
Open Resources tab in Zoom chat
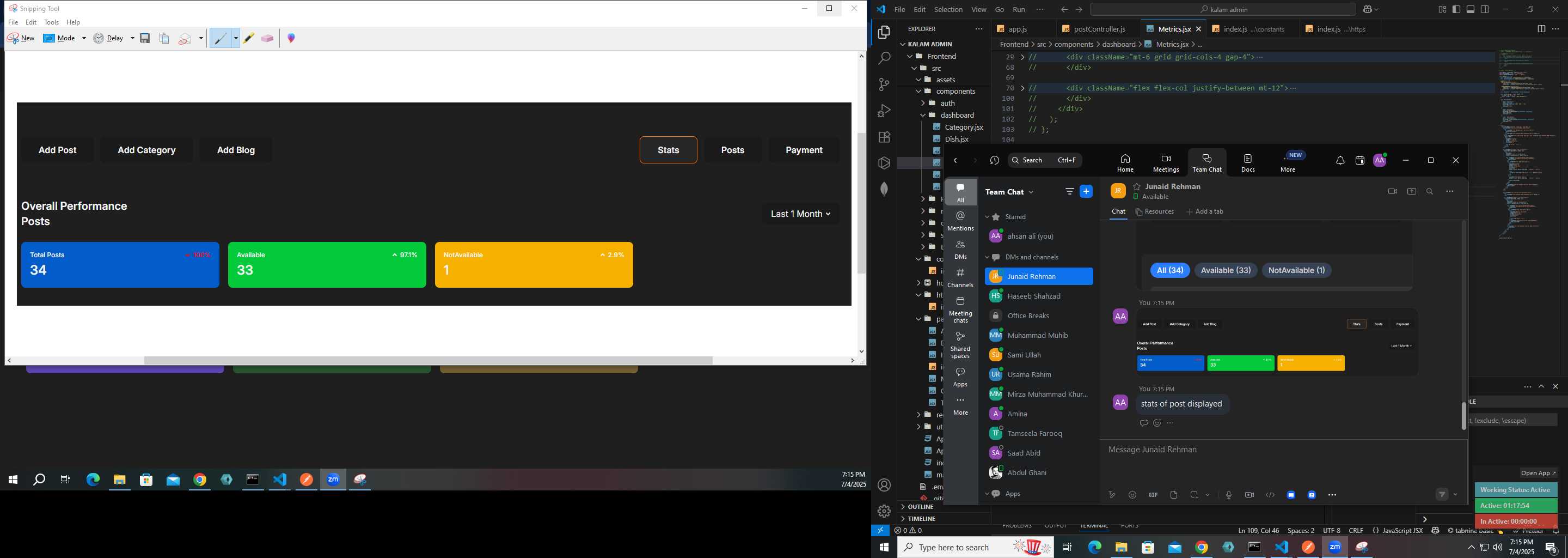(1155, 212)
